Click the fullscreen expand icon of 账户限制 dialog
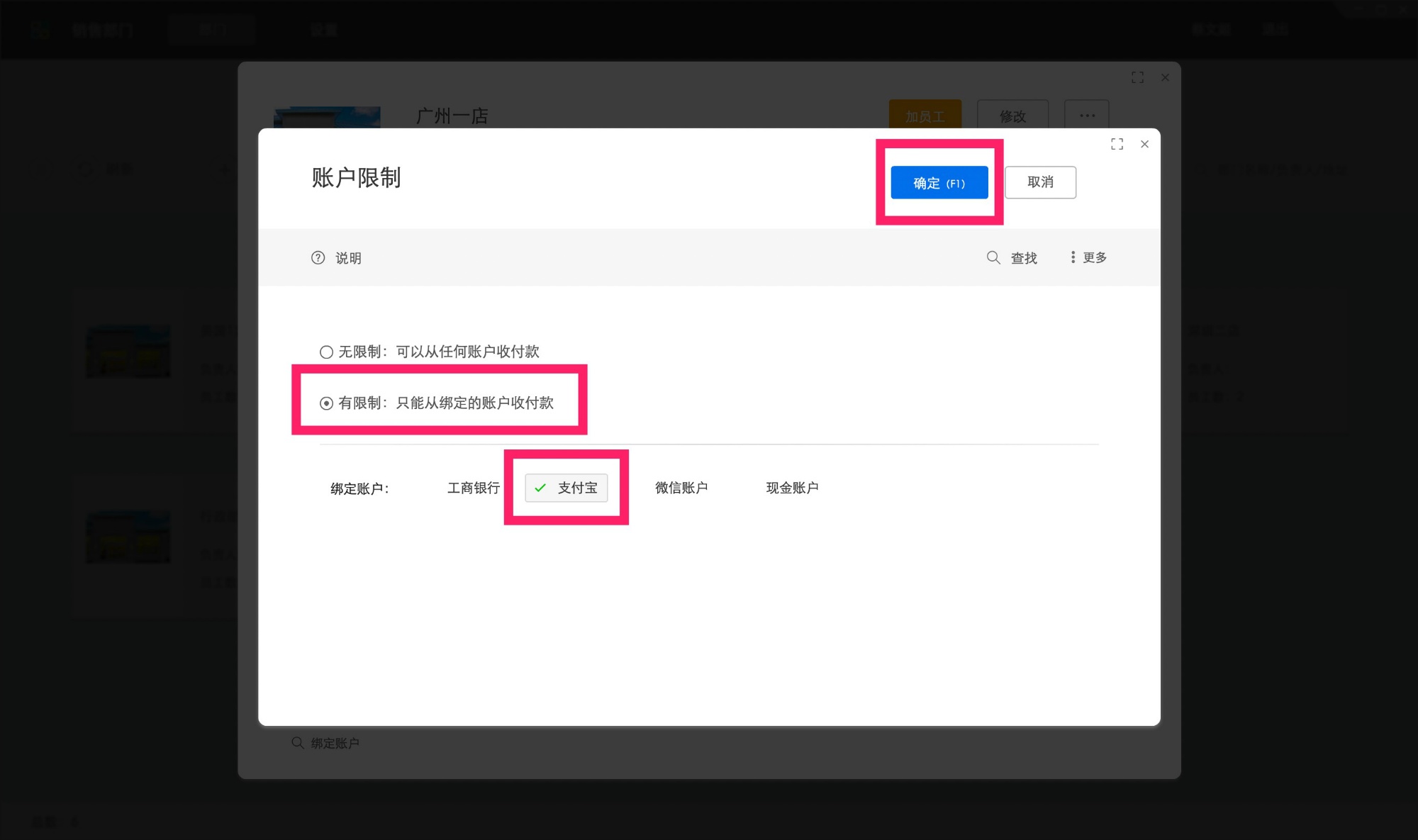This screenshot has width=1418, height=840. coord(1117,144)
